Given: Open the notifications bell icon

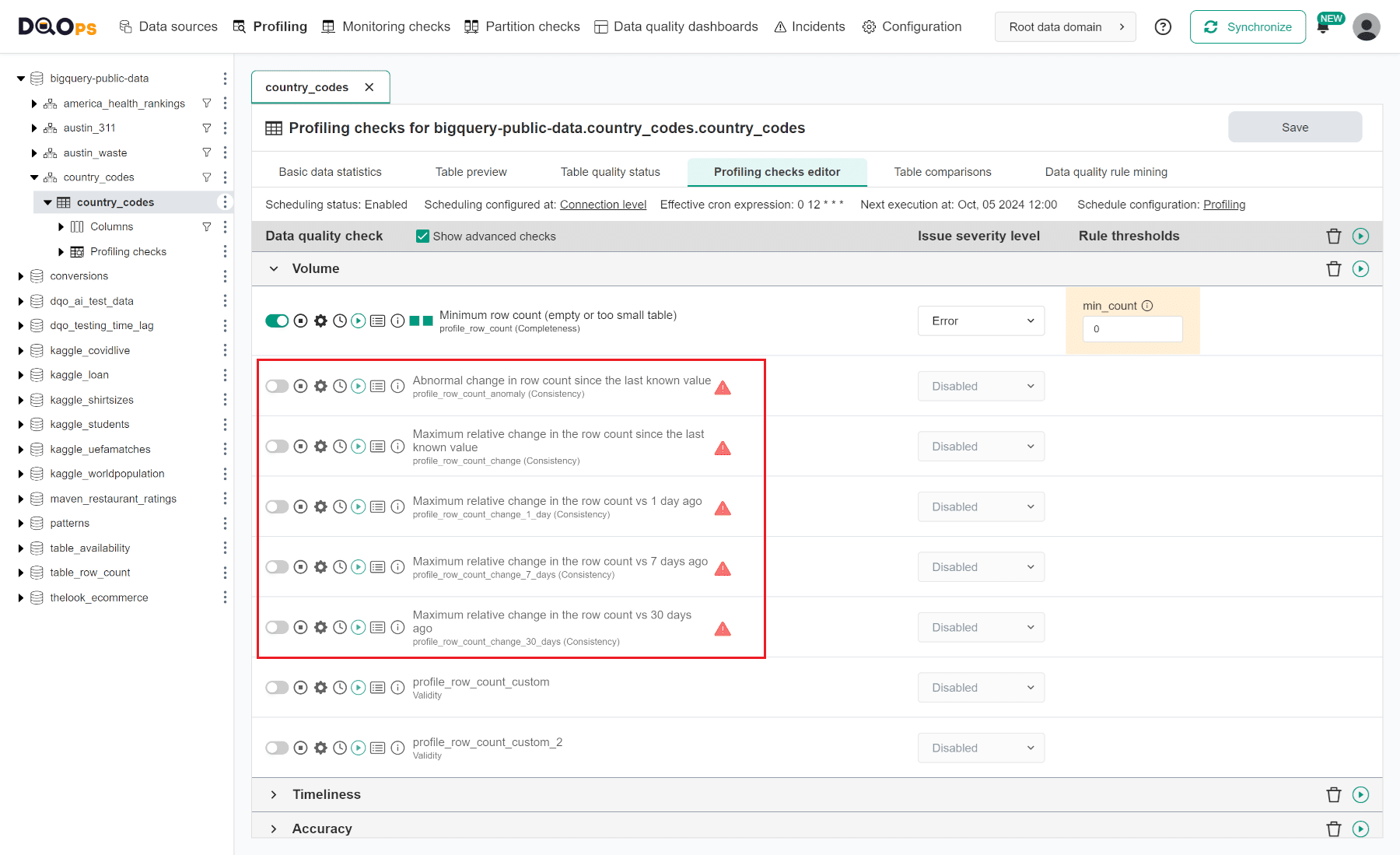Looking at the screenshot, I should pyautogui.click(x=1323, y=28).
